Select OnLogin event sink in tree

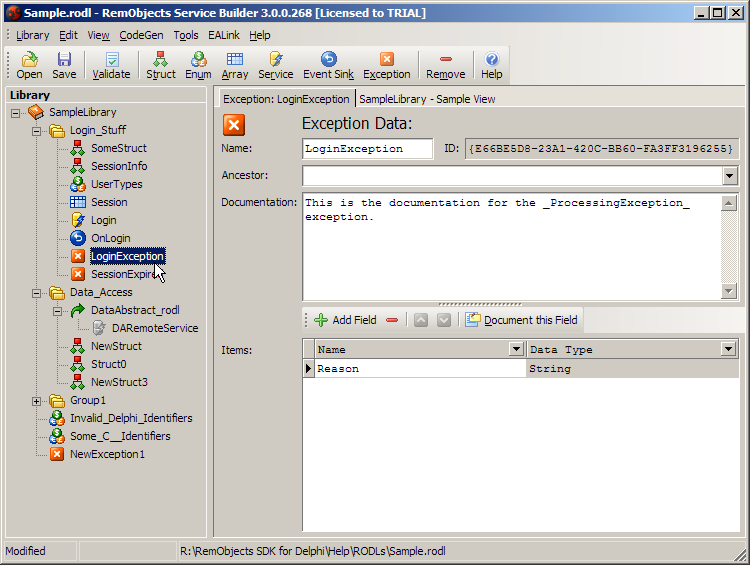[110, 238]
